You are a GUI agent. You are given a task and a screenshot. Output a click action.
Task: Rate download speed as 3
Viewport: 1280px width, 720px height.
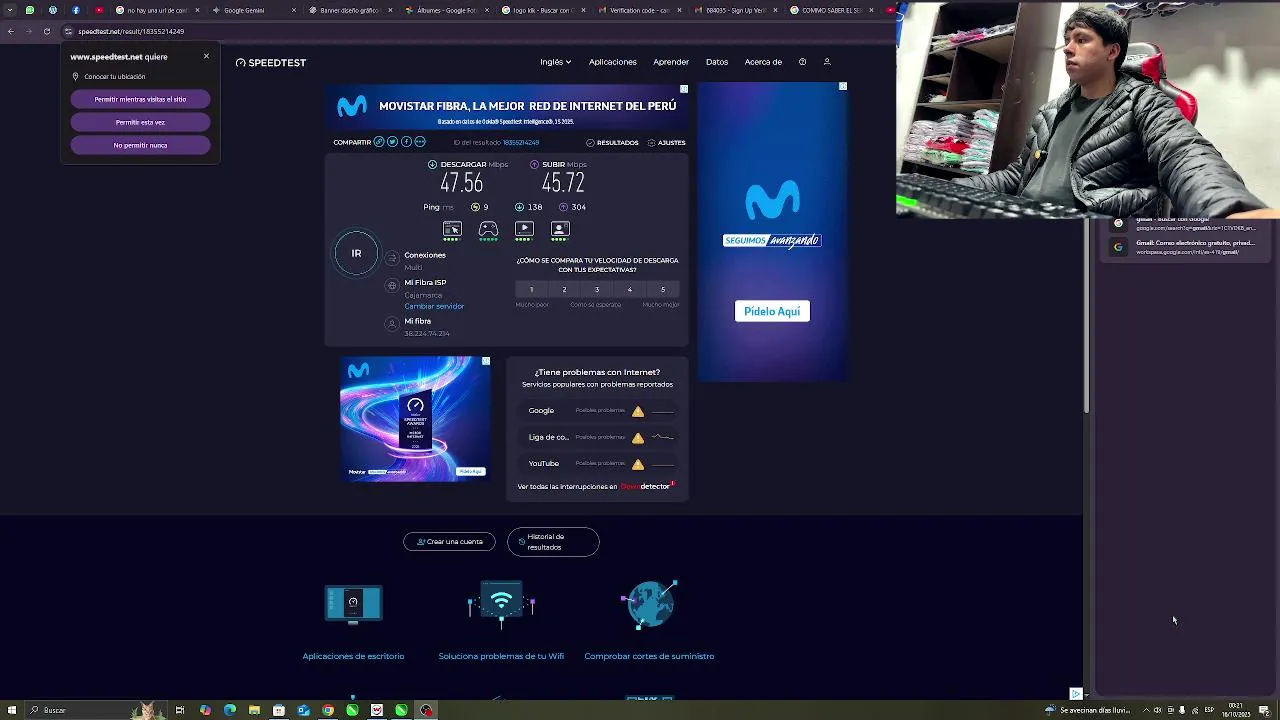597,290
